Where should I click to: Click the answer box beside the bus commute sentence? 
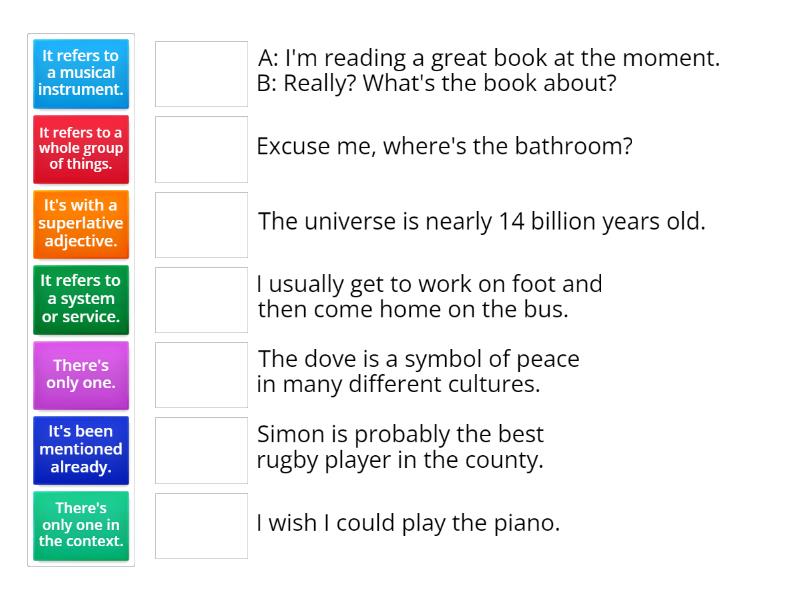(x=201, y=299)
